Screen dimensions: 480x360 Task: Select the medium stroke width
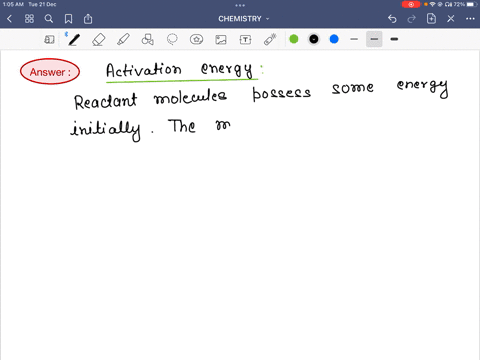(374, 39)
